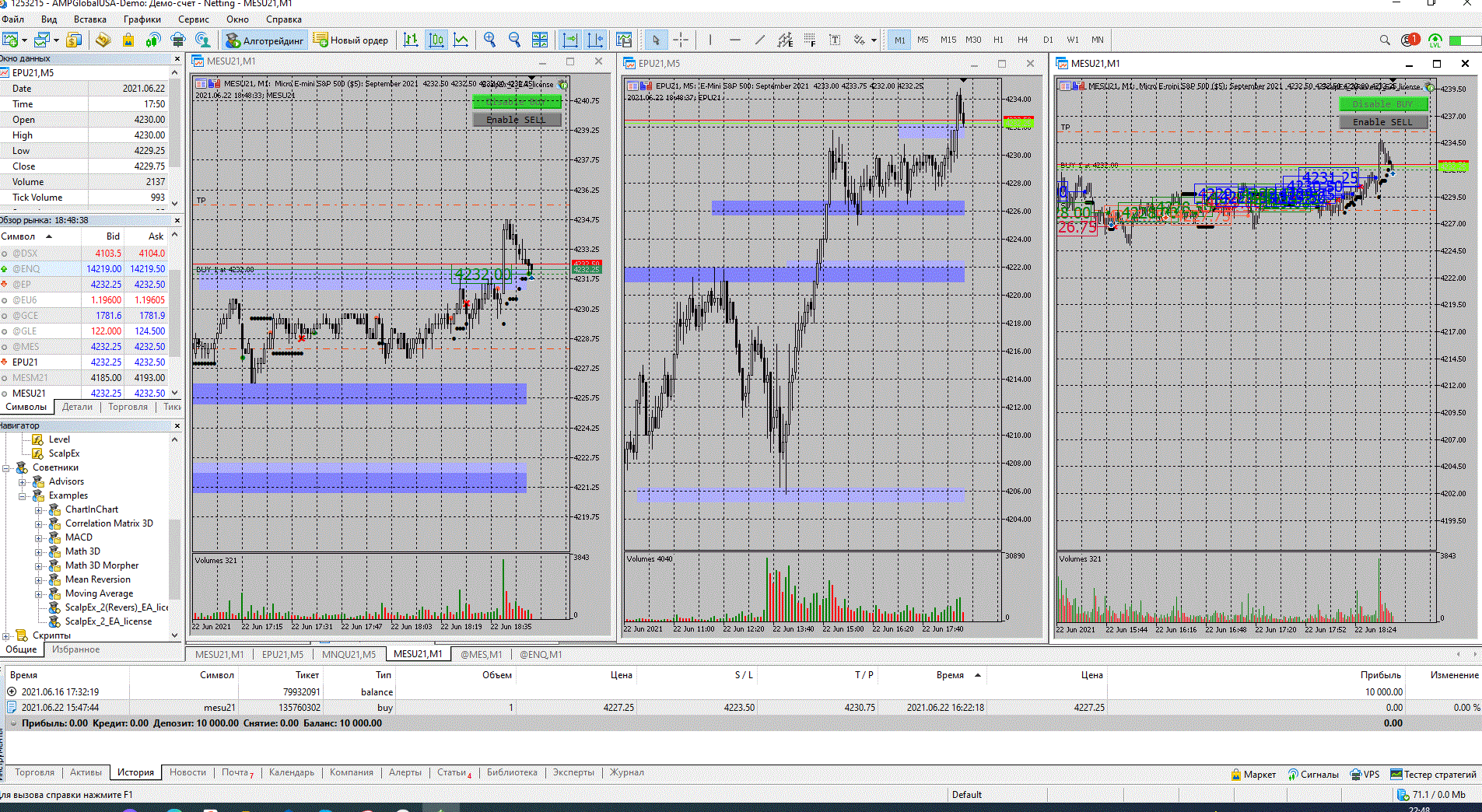Close the Навигатор panel
The width and height of the screenshot is (1482, 812).
[177, 425]
